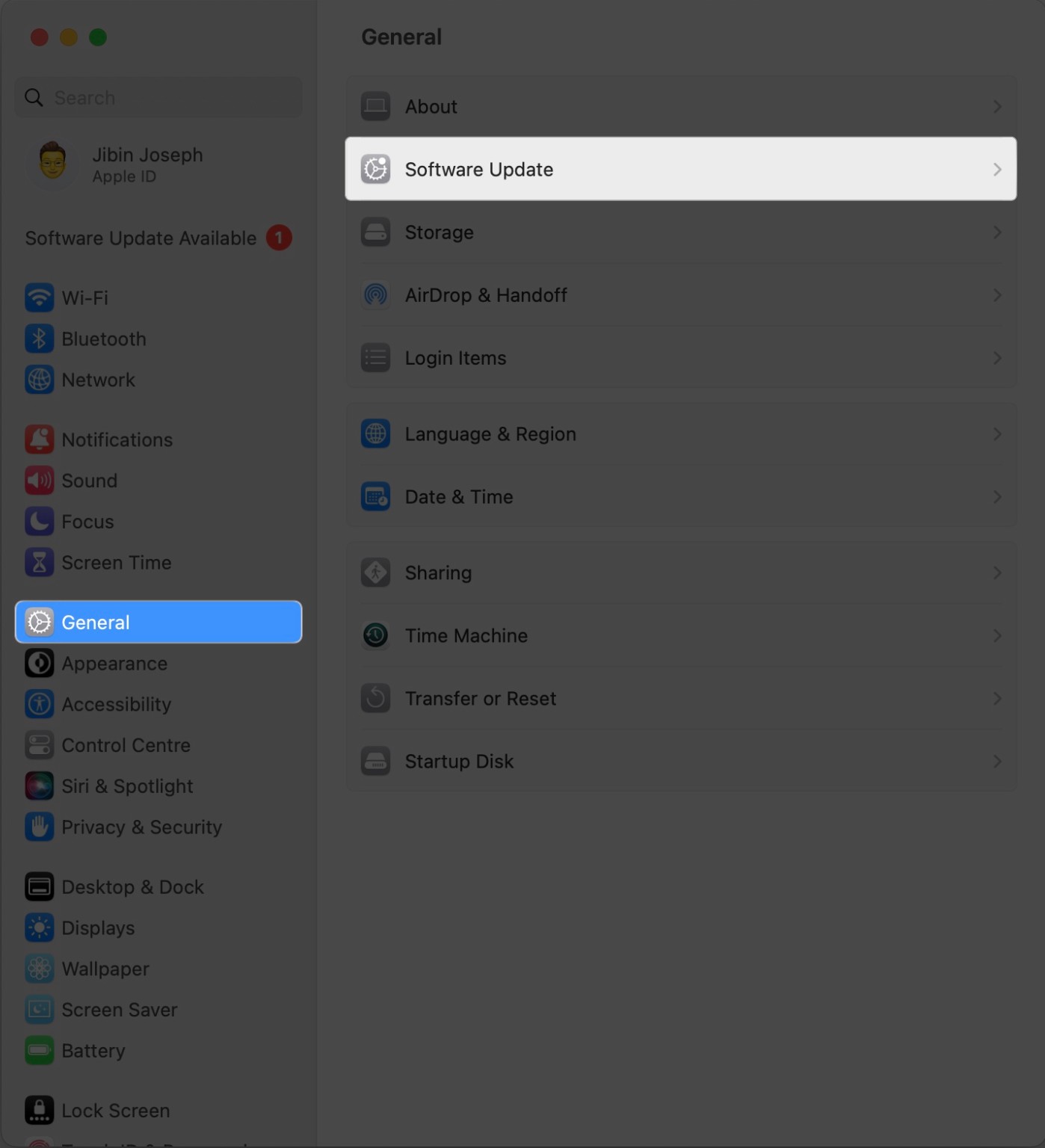The image size is (1045, 1148).
Task: Click chevron on Sharing row
Action: click(x=997, y=573)
